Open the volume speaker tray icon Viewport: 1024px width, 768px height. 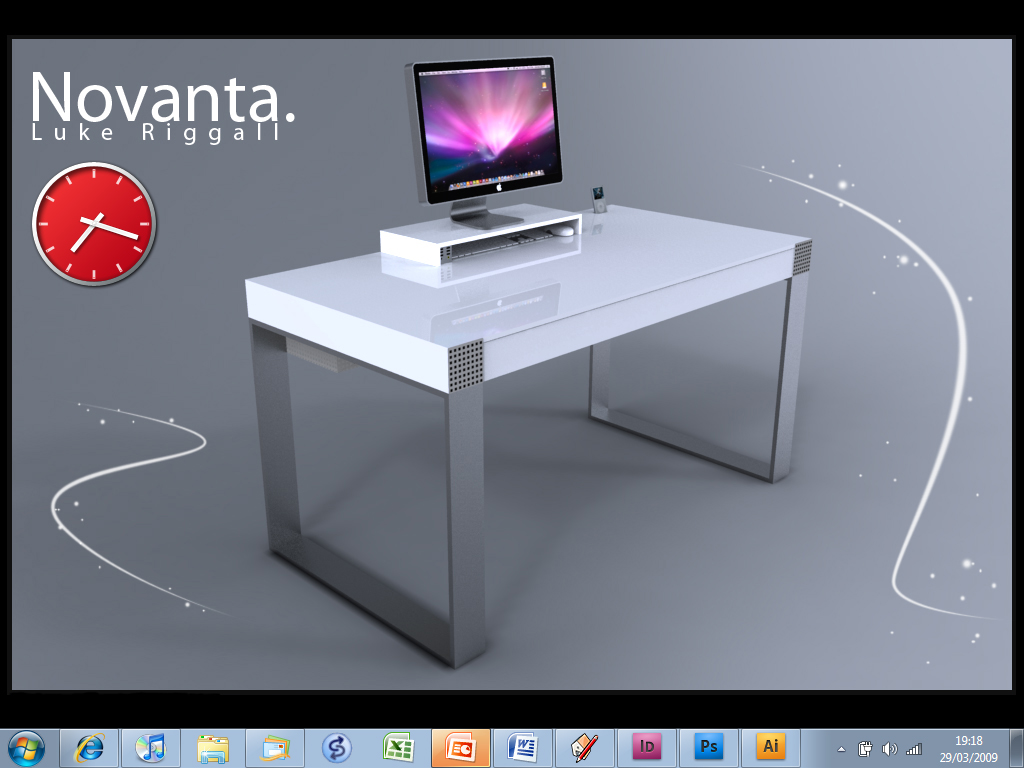pos(889,749)
